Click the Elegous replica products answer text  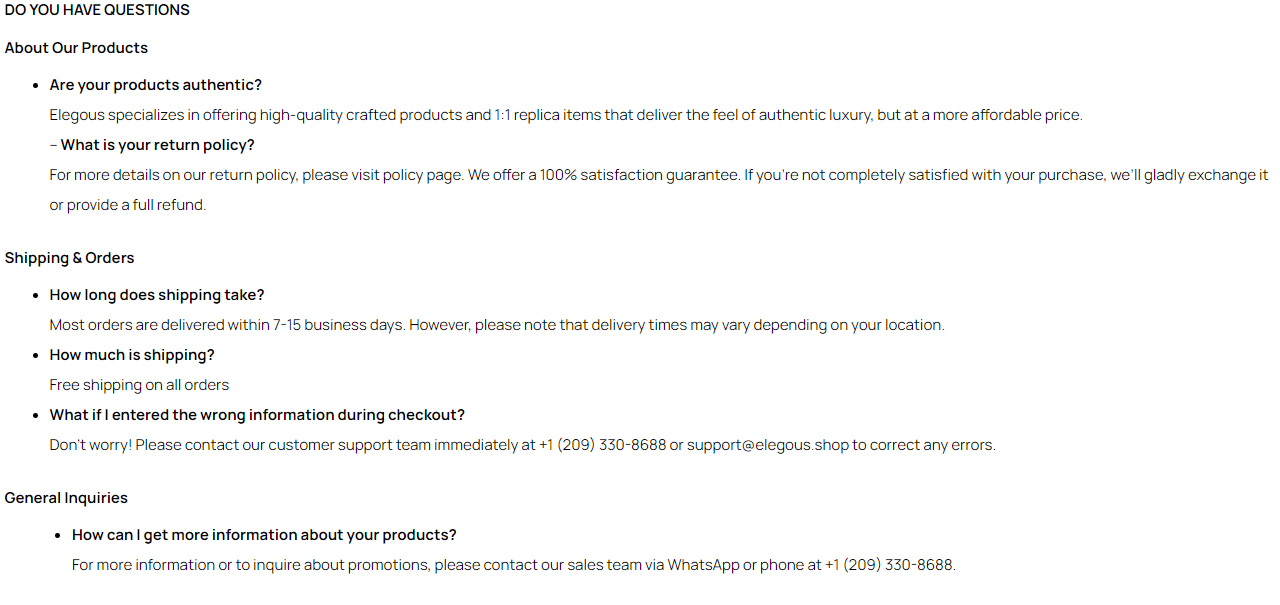pyautogui.click(x=566, y=115)
